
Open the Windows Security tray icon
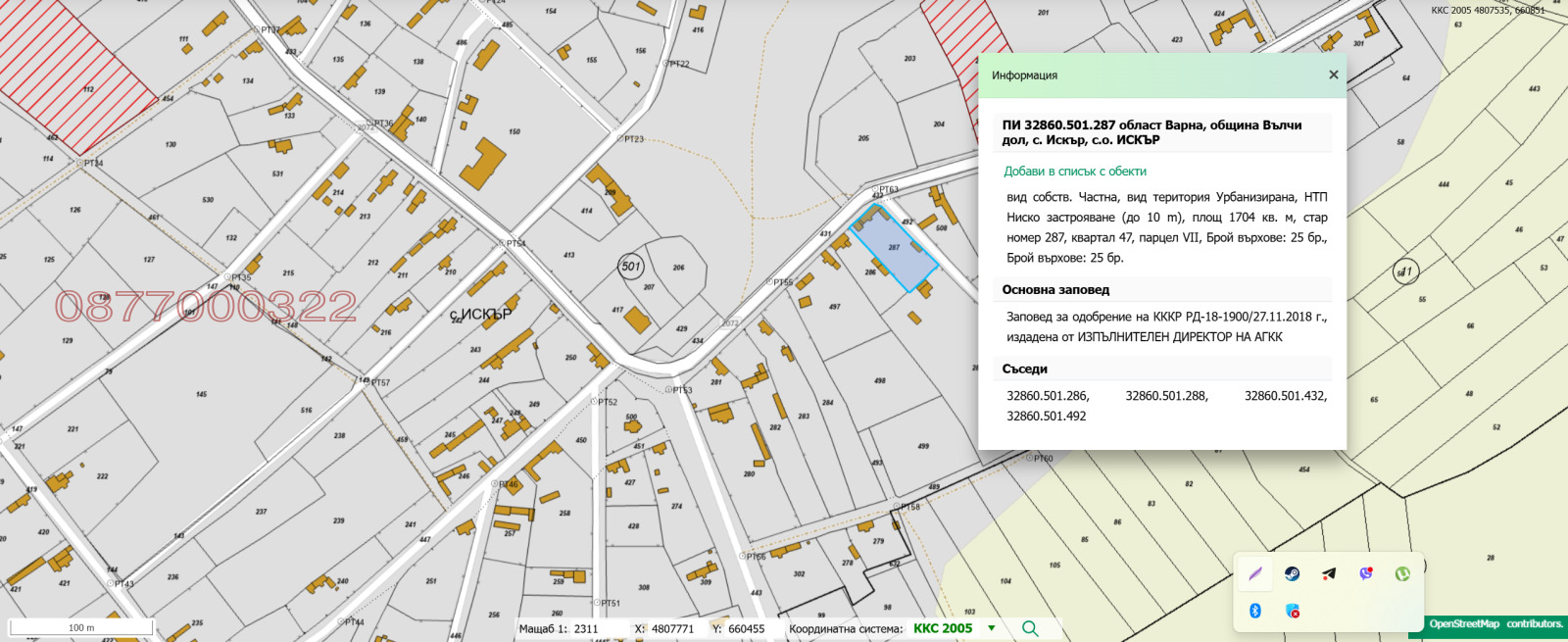[x=1292, y=611]
